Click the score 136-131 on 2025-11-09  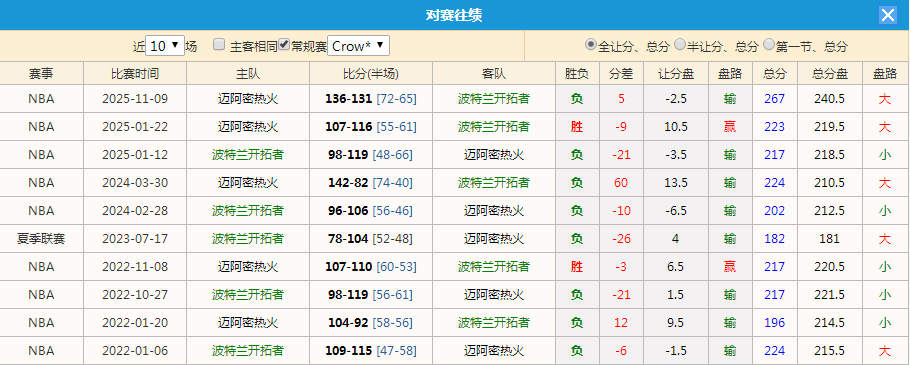[348, 99]
